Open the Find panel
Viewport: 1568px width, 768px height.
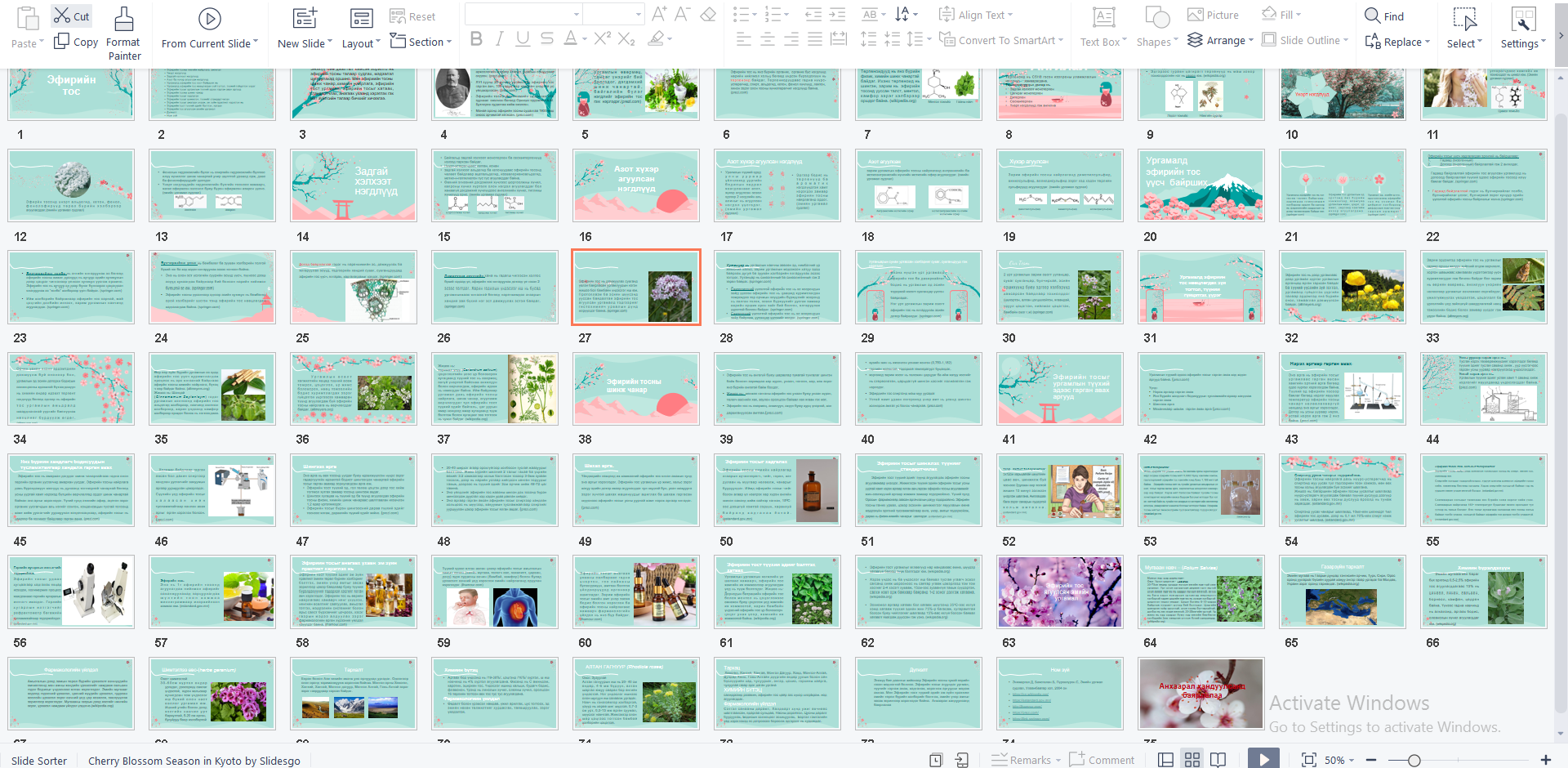point(1386,15)
